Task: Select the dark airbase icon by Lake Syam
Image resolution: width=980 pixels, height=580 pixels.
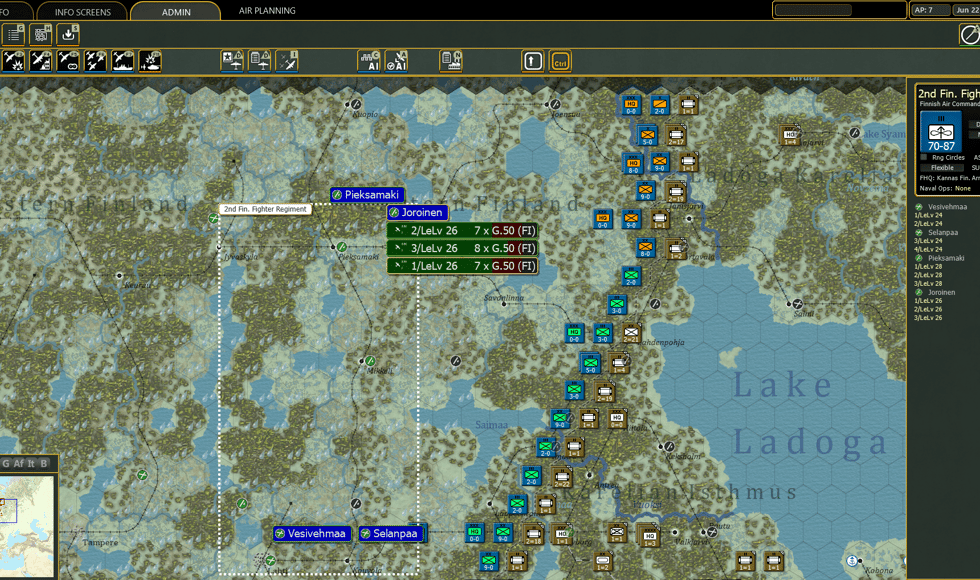Action: pyautogui.click(x=854, y=132)
